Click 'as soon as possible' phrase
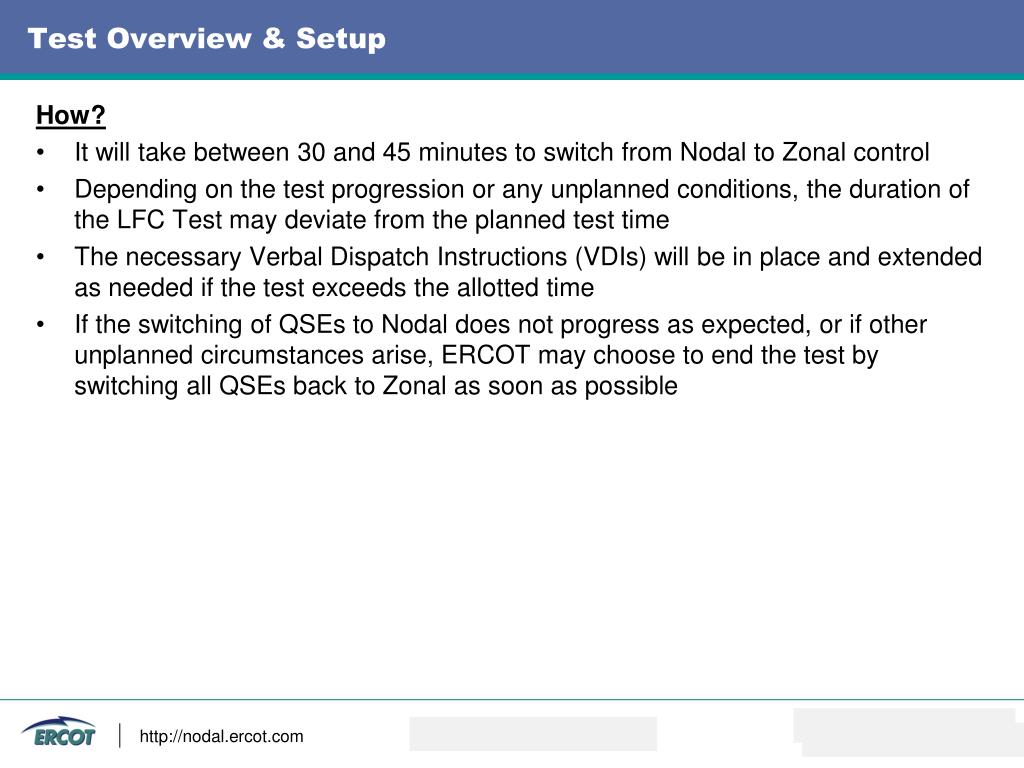 (x=566, y=386)
